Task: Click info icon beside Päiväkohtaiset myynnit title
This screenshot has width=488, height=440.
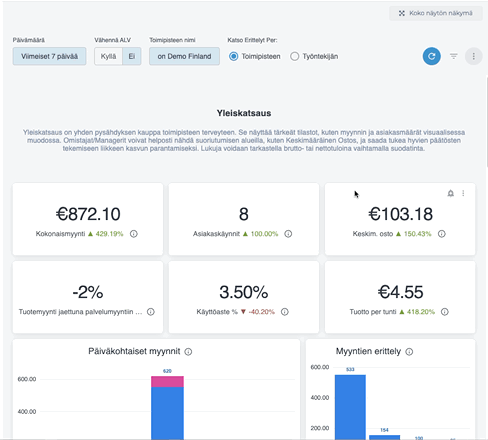Action: [188, 352]
